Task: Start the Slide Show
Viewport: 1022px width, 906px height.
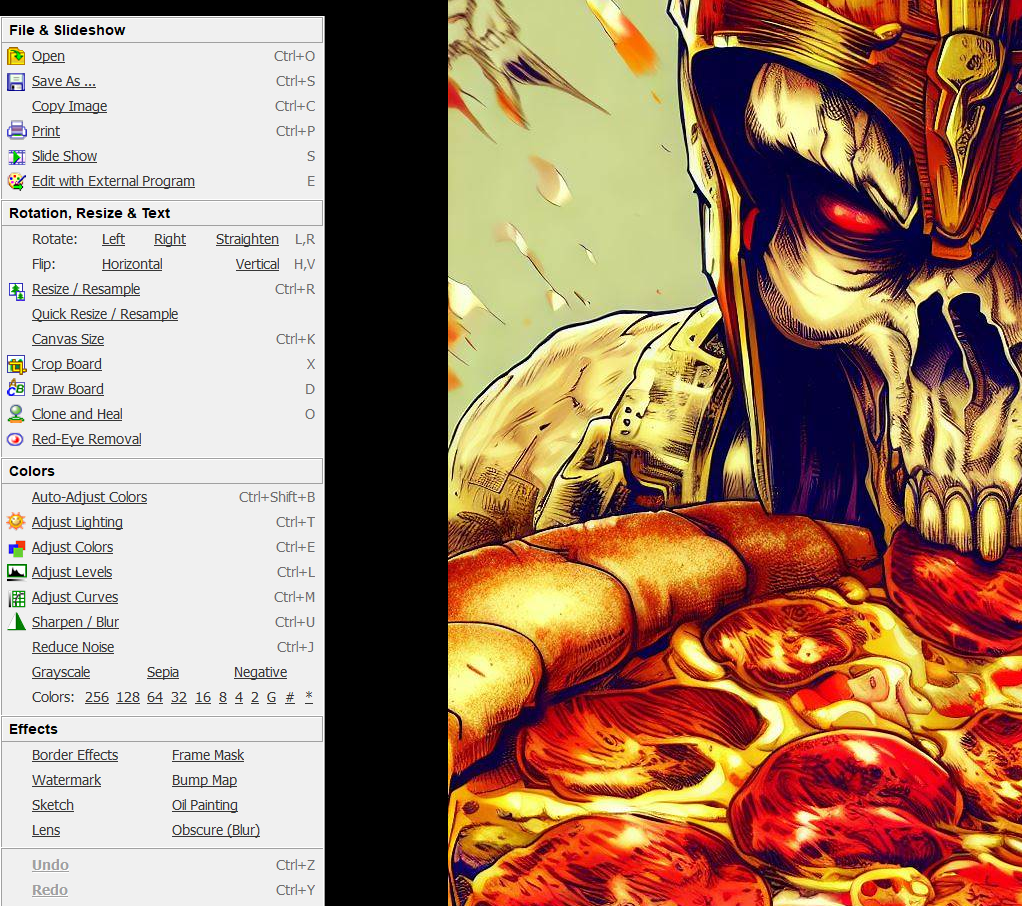Action: 65,156
